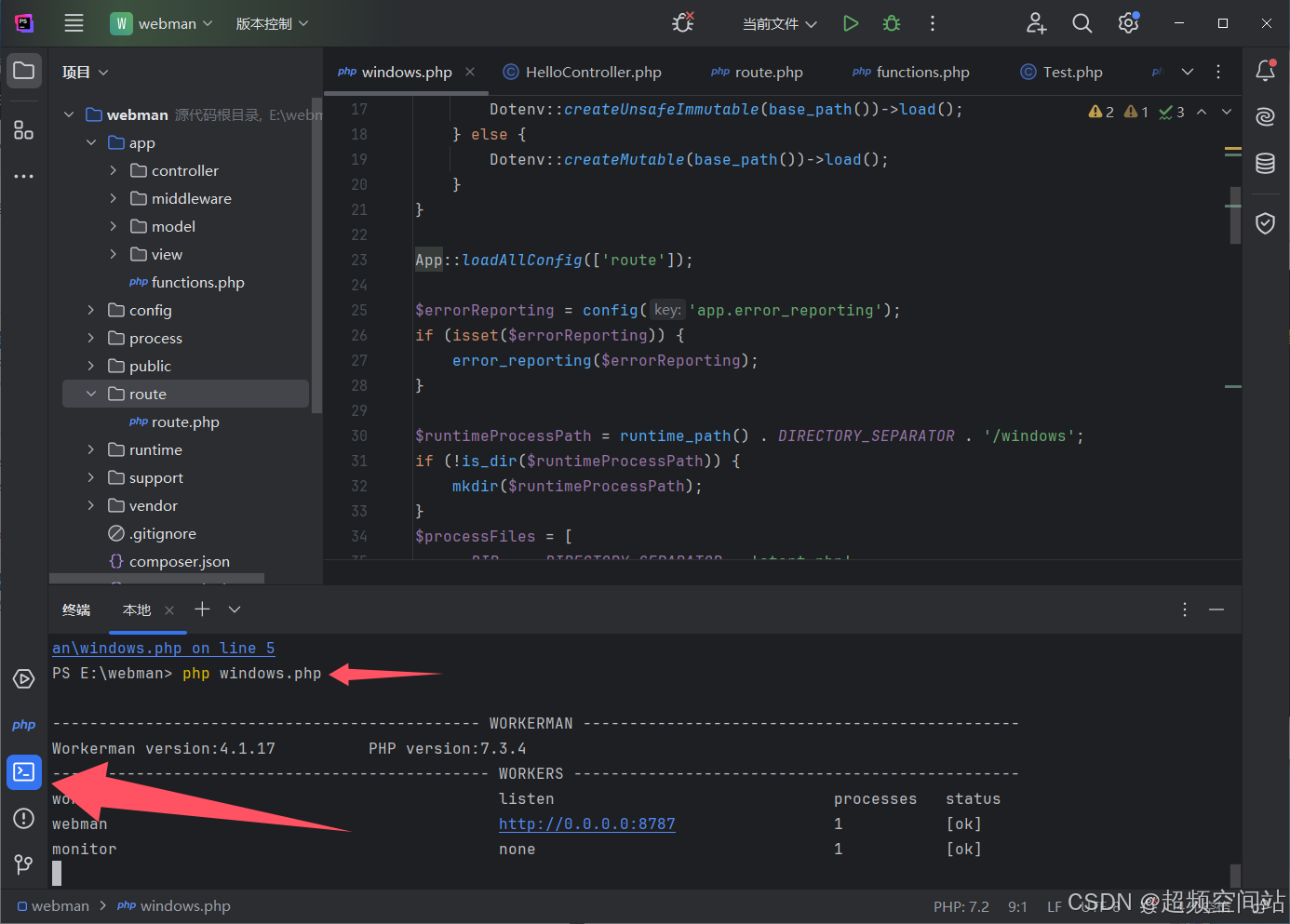Image resolution: width=1290 pixels, height=924 pixels.
Task: Show more tool windows ellipsis
Action: point(24,176)
